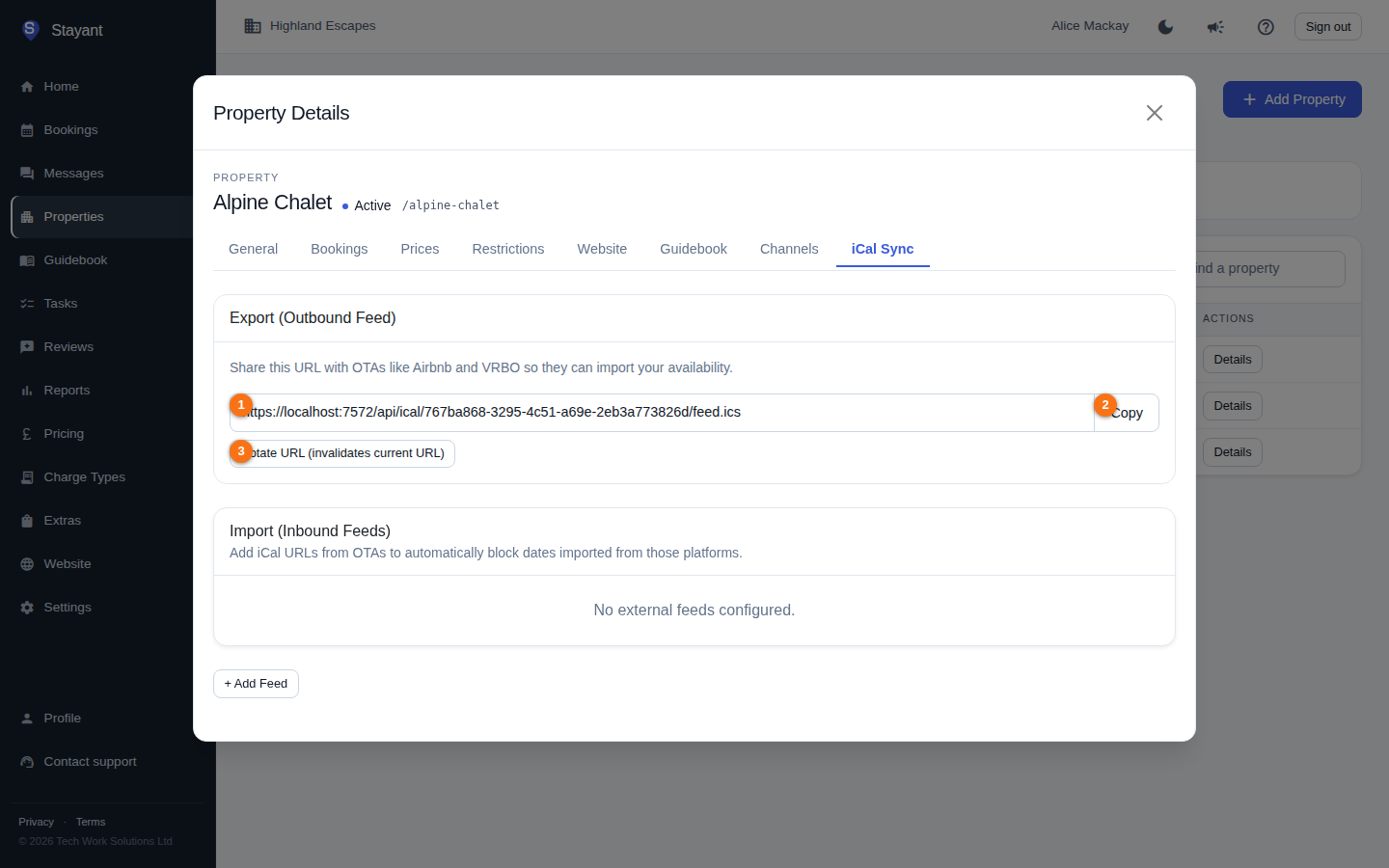Toggle dark mode with the moon icon
Screen dimensions: 1389x868
[1165, 27]
